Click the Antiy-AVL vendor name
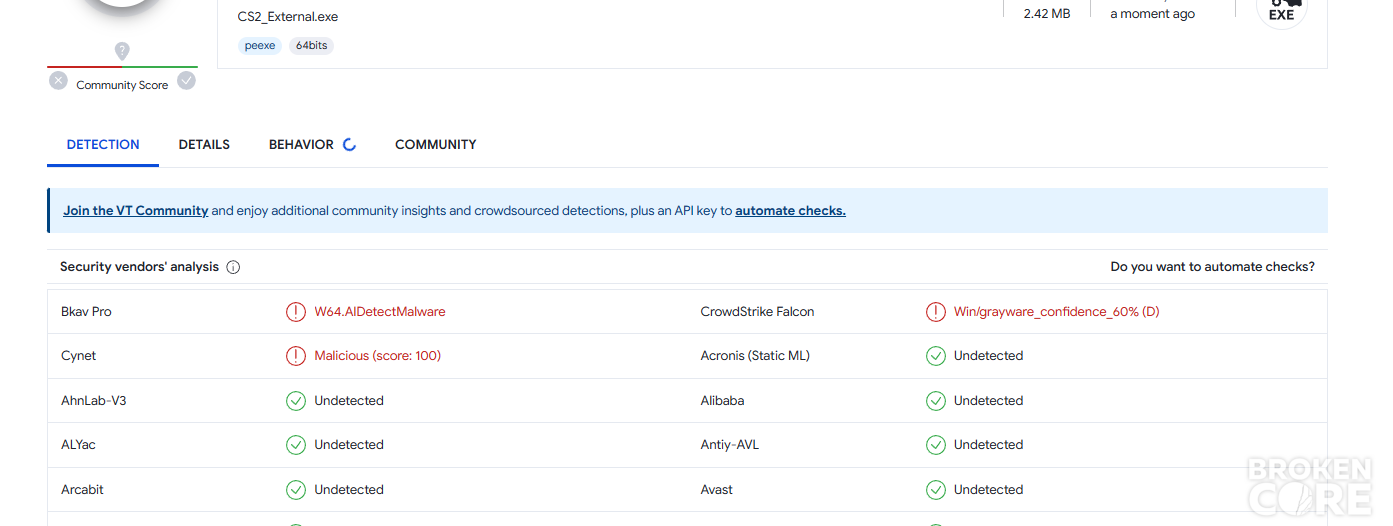This screenshot has height=526, width=1393. point(730,445)
